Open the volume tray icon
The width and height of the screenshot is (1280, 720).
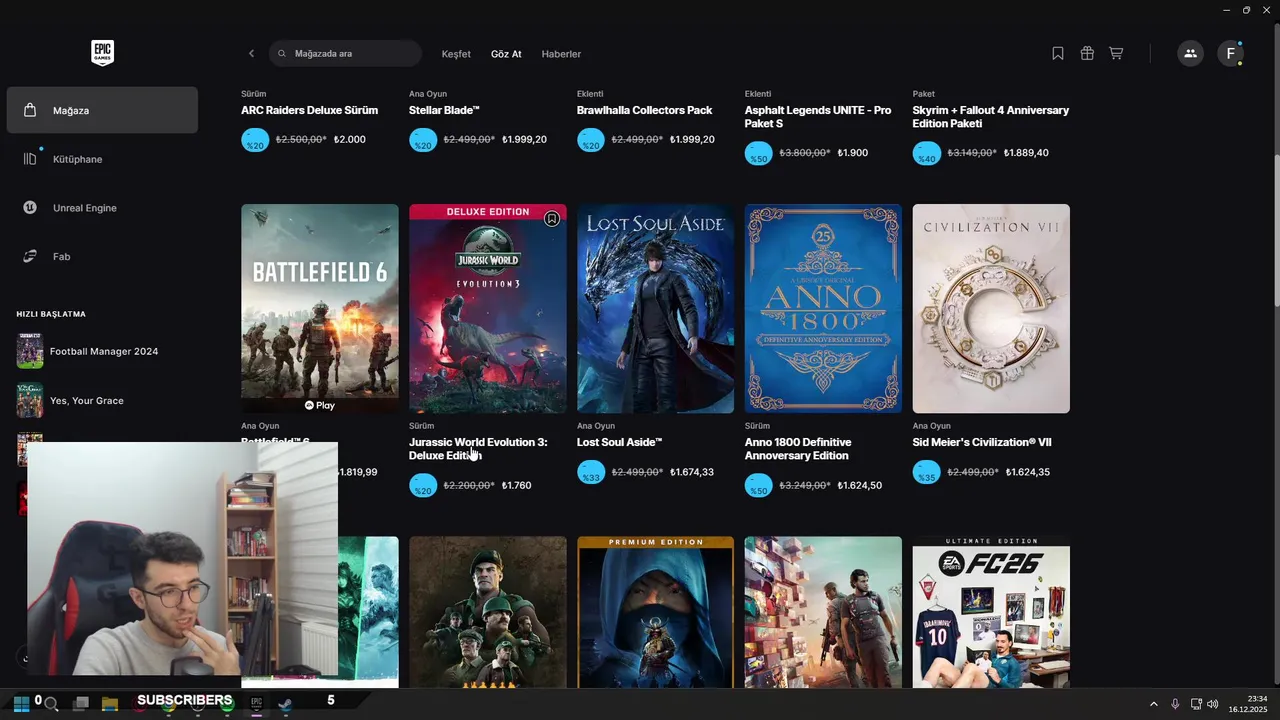[x=1213, y=704]
